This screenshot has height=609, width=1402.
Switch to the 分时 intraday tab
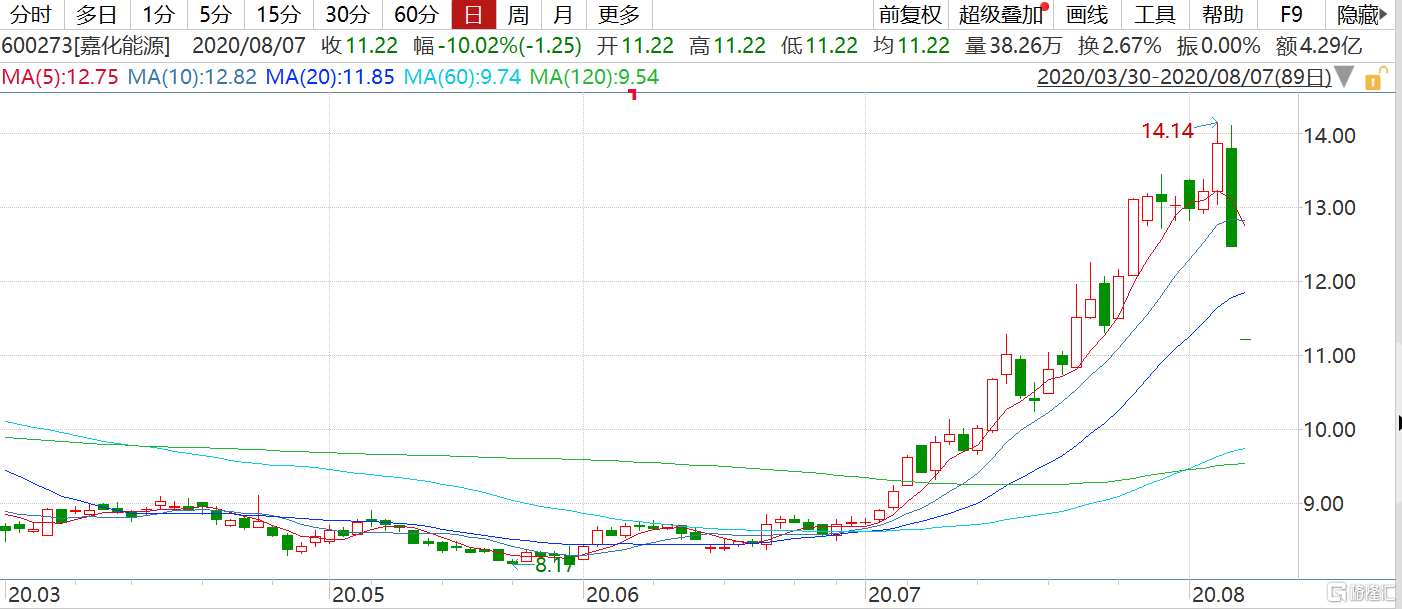click(30, 14)
